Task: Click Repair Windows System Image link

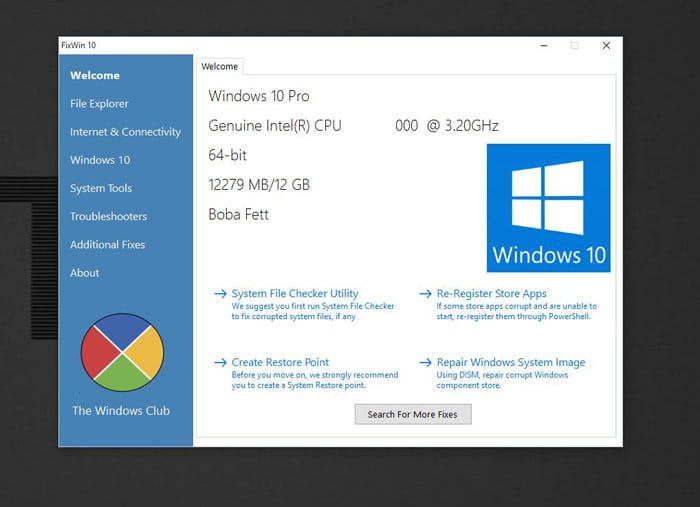Action: point(511,362)
